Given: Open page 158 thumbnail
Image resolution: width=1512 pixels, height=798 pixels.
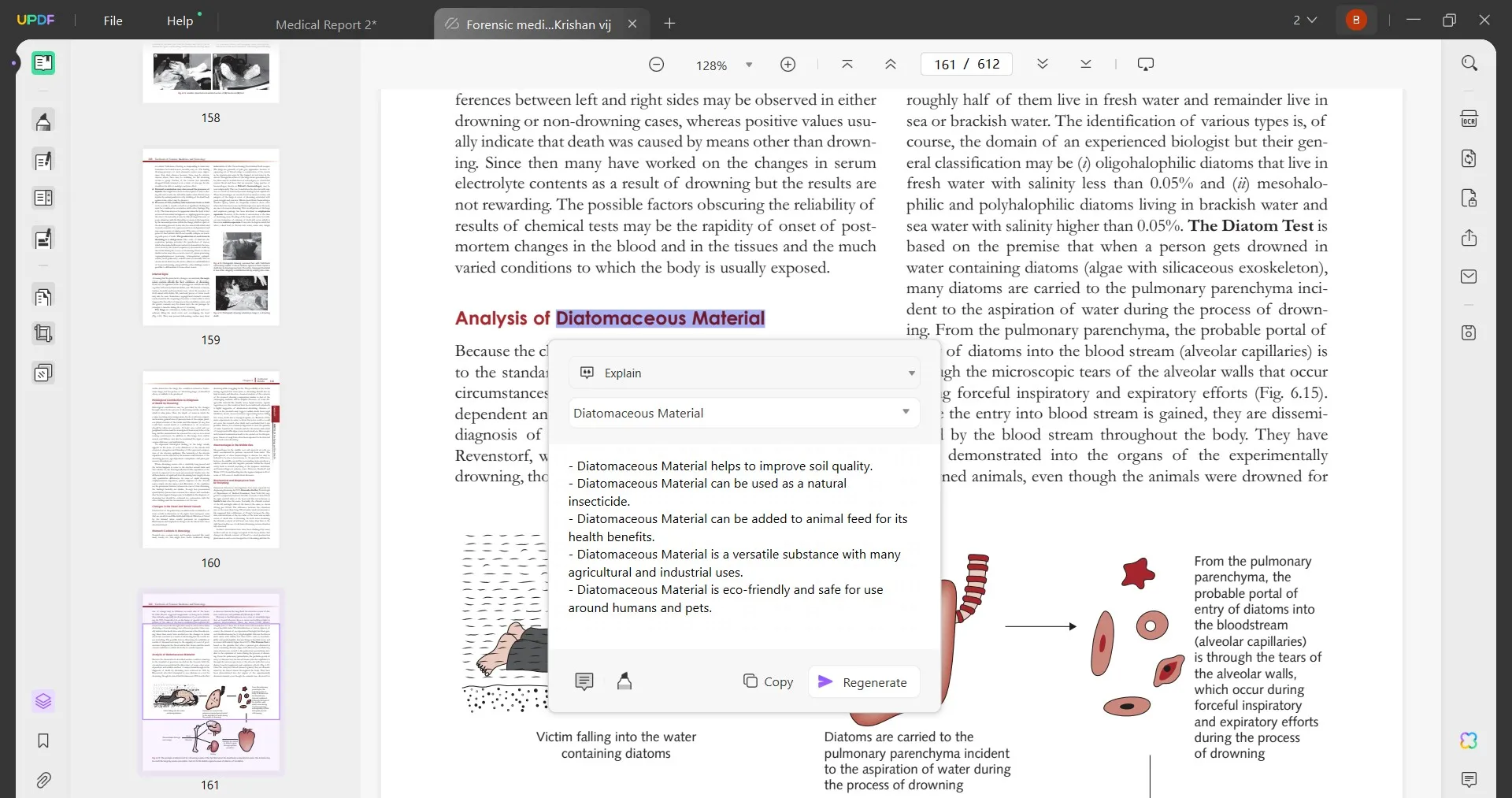Looking at the screenshot, I should (x=211, y=73).
